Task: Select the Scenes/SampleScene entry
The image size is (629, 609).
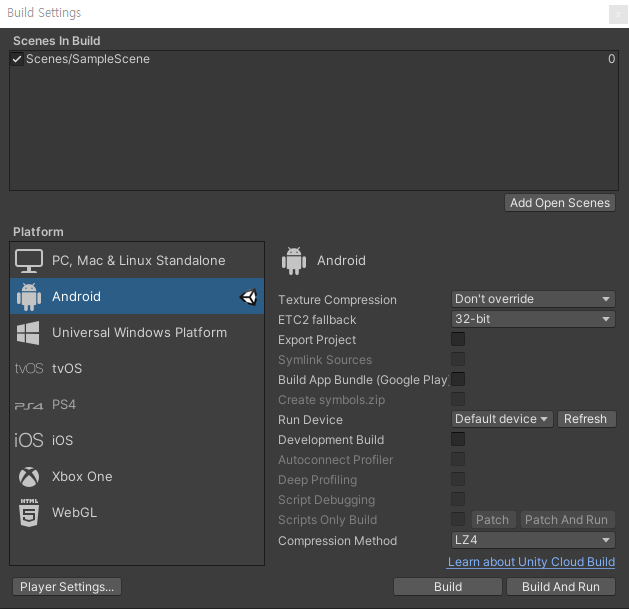Action: pos(314,59)
